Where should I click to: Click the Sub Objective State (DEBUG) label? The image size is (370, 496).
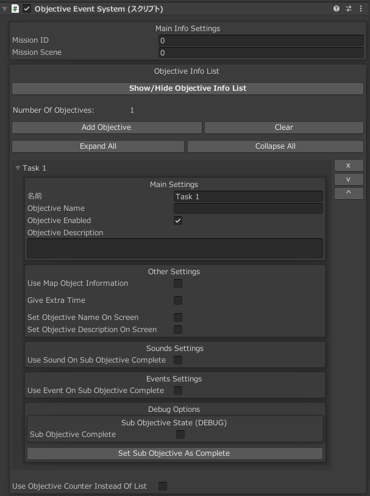tap(174, 423)
